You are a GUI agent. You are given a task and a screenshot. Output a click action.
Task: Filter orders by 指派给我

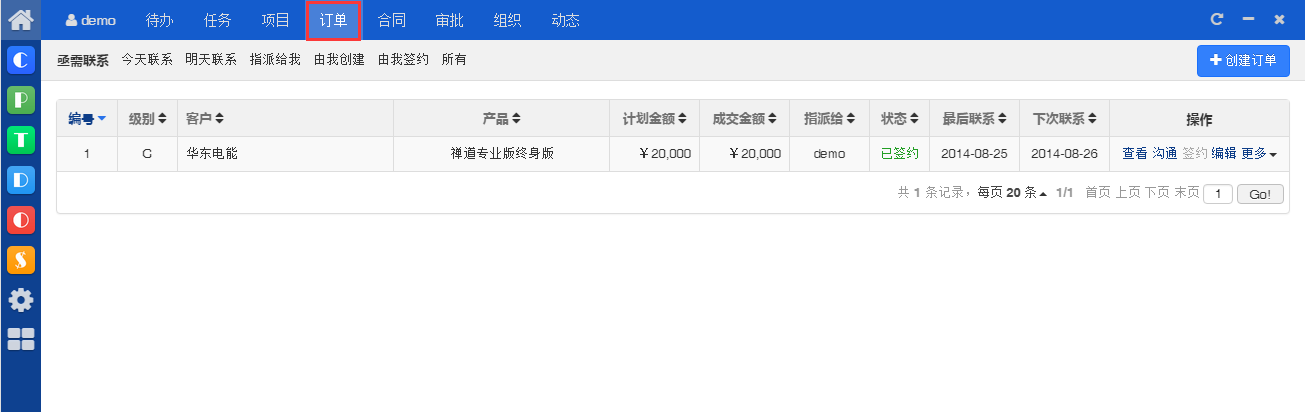click(275, 60)
